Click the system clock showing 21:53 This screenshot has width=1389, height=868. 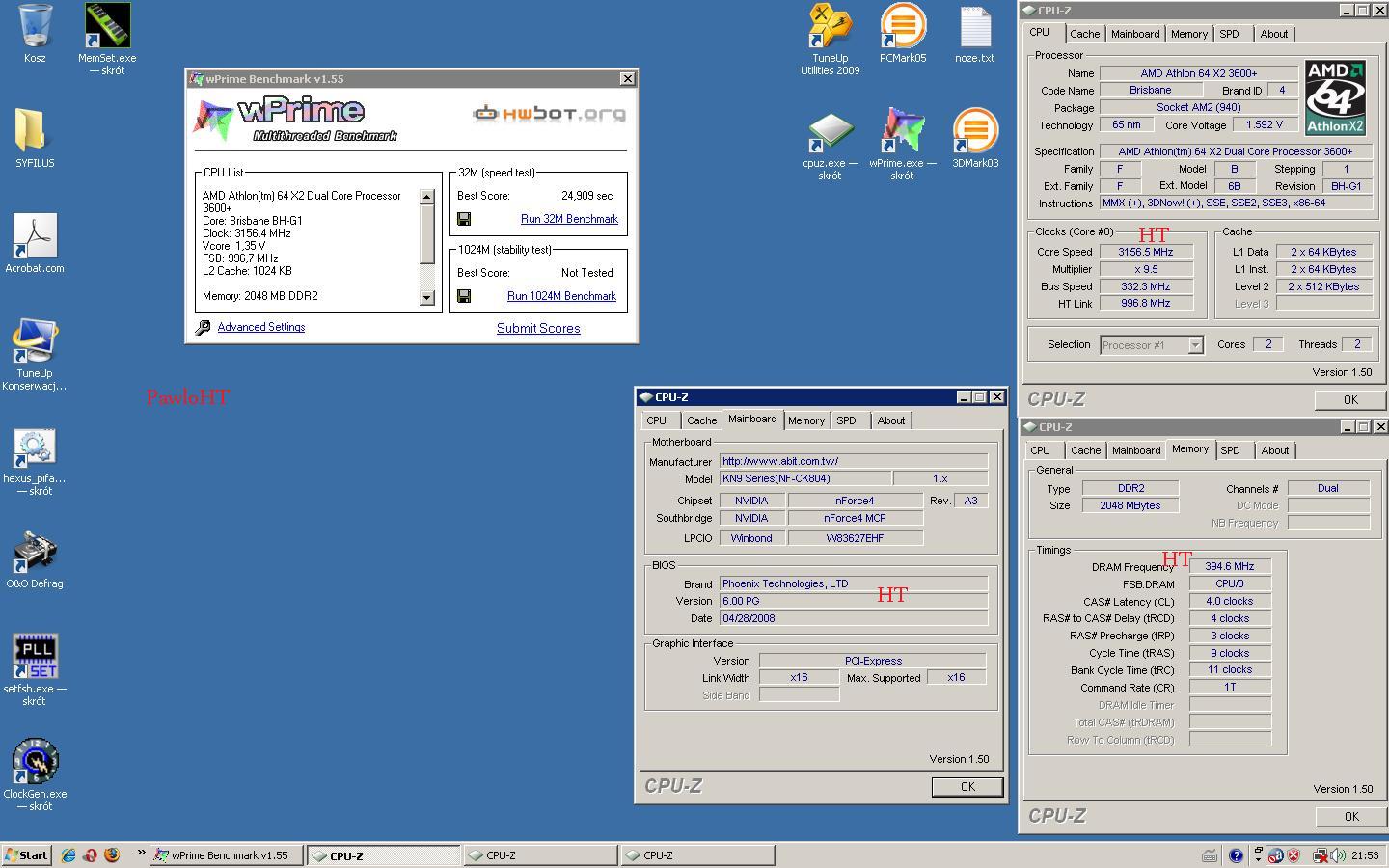(1365, 855)
